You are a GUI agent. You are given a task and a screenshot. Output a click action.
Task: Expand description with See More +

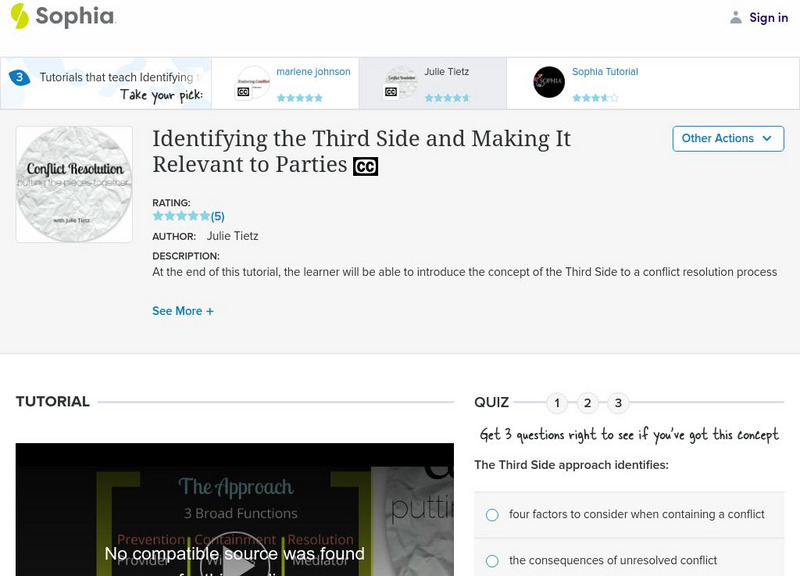tap(183, 311)
